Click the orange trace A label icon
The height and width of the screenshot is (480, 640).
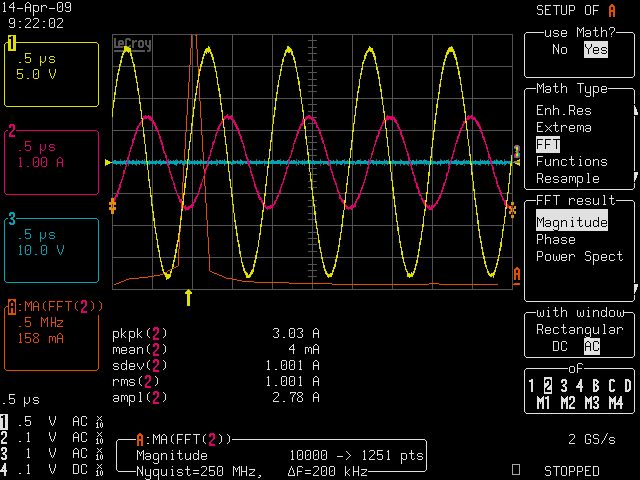point(11,307)
